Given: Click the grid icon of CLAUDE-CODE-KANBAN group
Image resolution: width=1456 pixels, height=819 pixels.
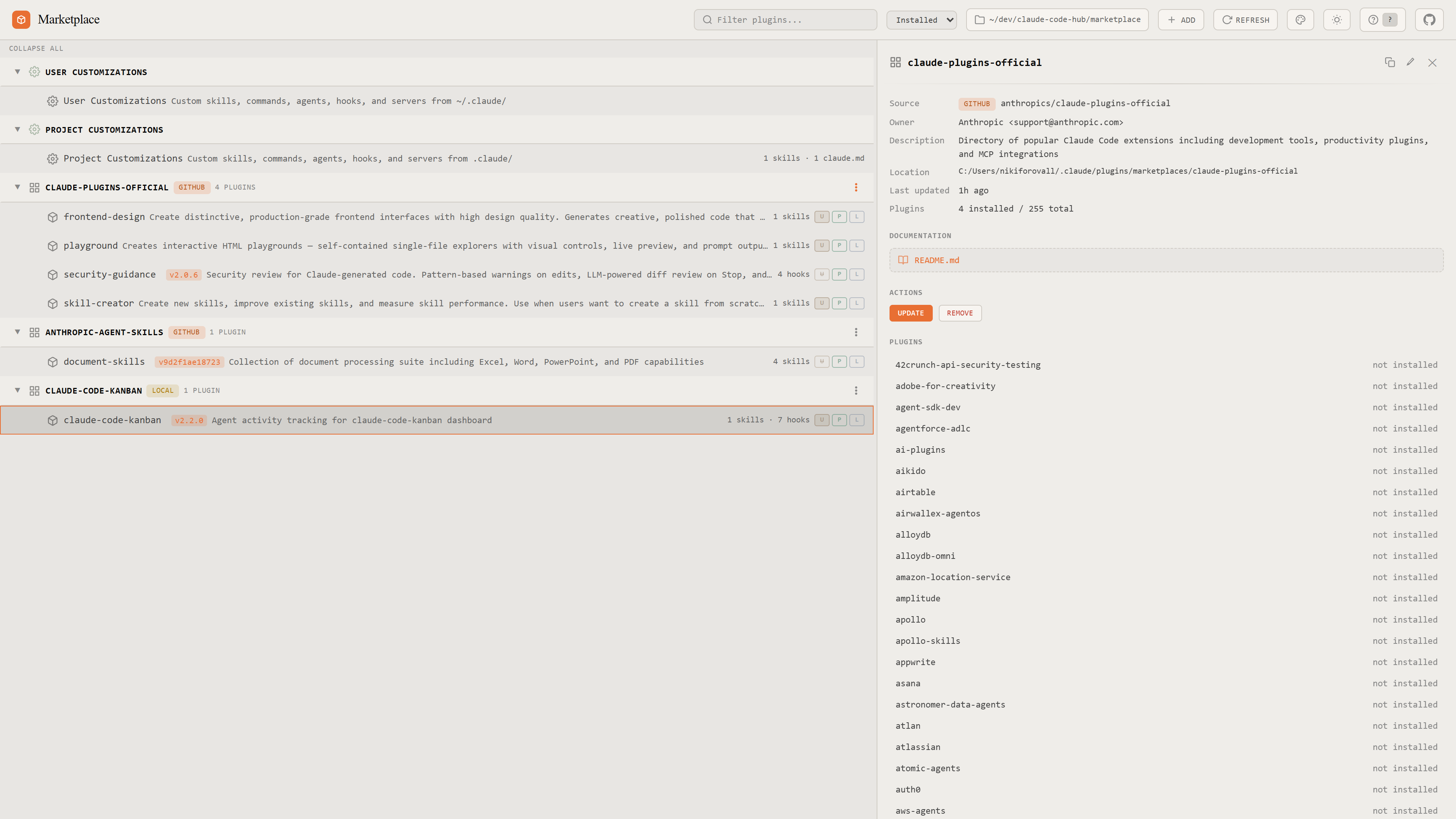Looking at the screenshot, I should coord(35,391).
